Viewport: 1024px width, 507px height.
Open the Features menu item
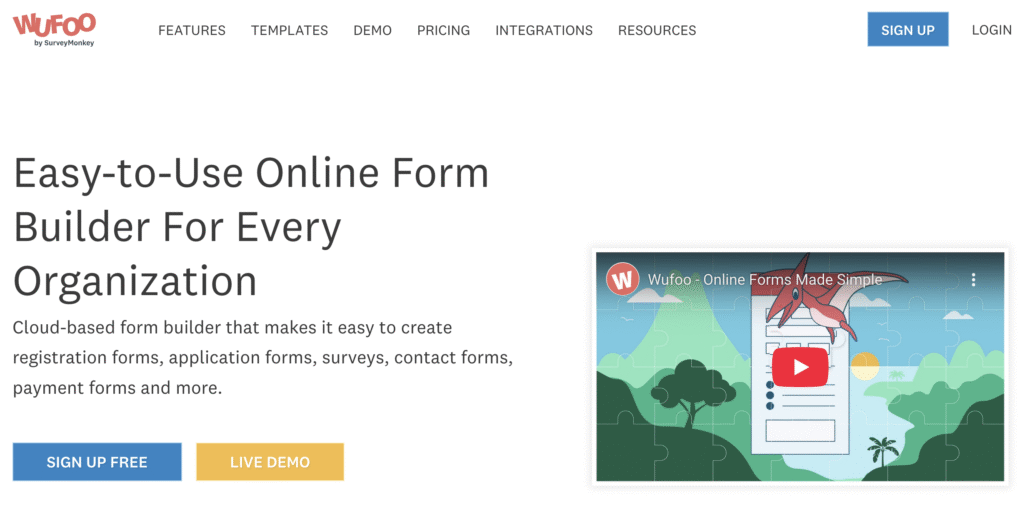coord(192,30)
